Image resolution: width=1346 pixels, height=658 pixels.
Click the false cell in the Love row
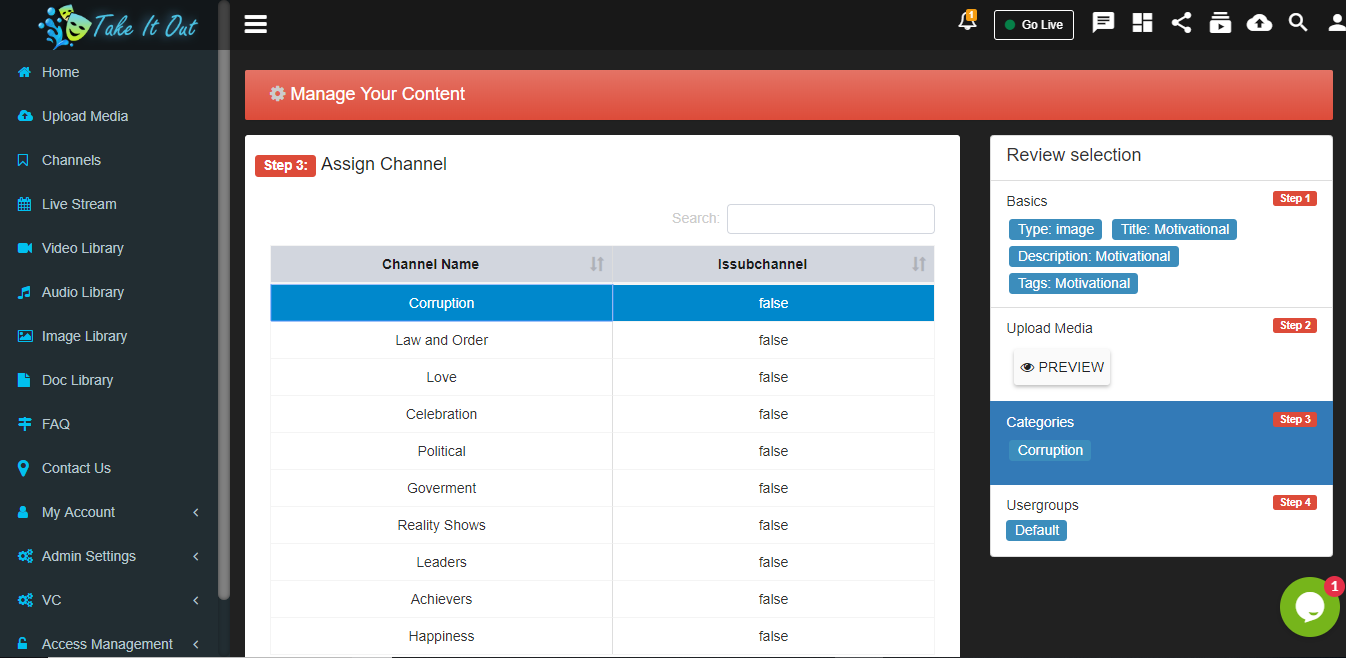773,377
